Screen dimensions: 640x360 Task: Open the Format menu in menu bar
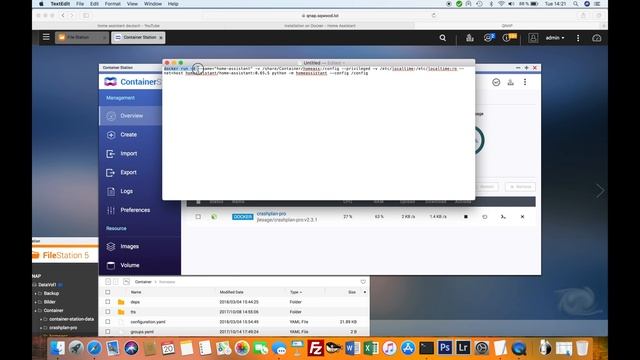pyautogui.click(x=113, y=4)
